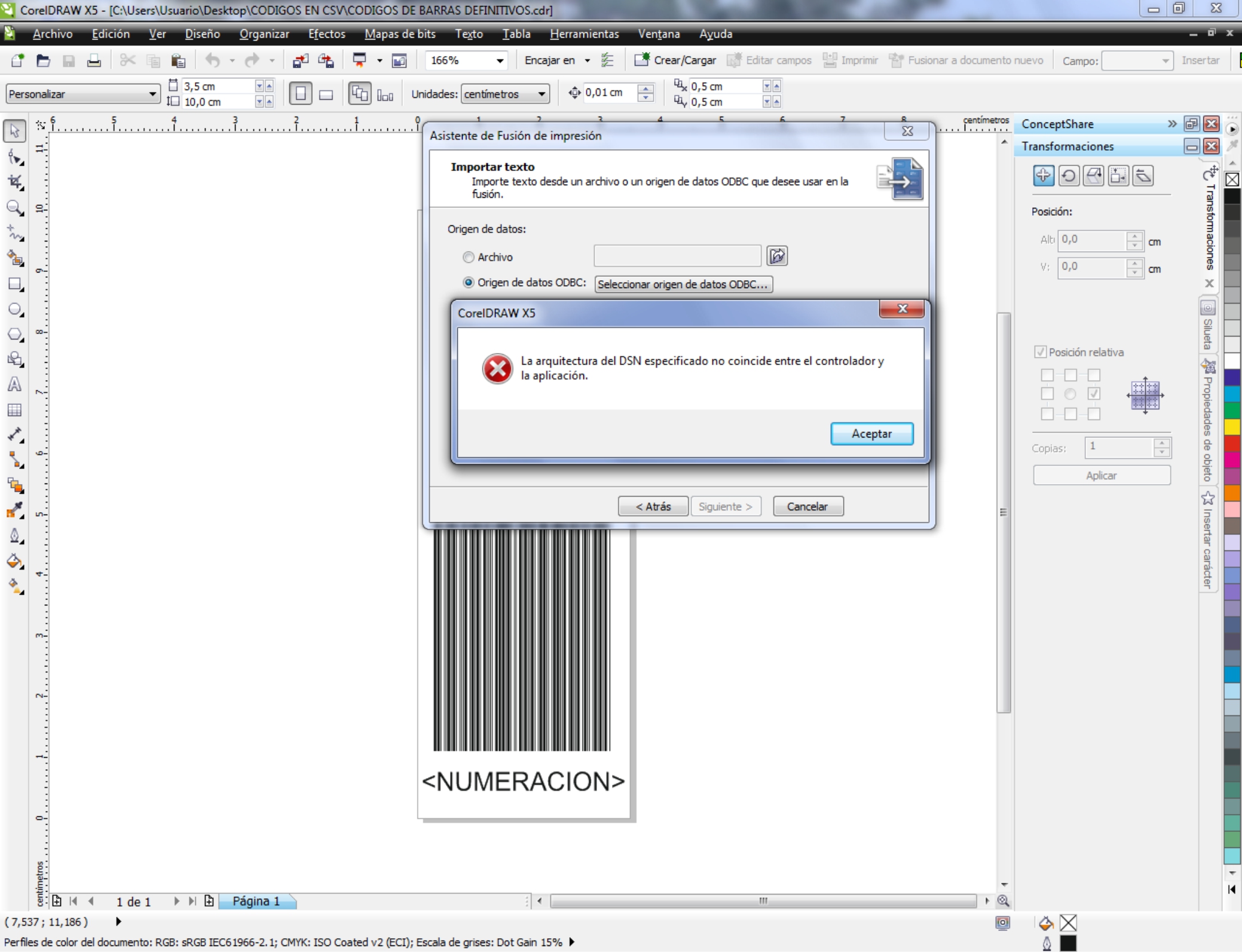Select Origen de datos ODBC radio
1242x952 pixels.
pos(469,282)
